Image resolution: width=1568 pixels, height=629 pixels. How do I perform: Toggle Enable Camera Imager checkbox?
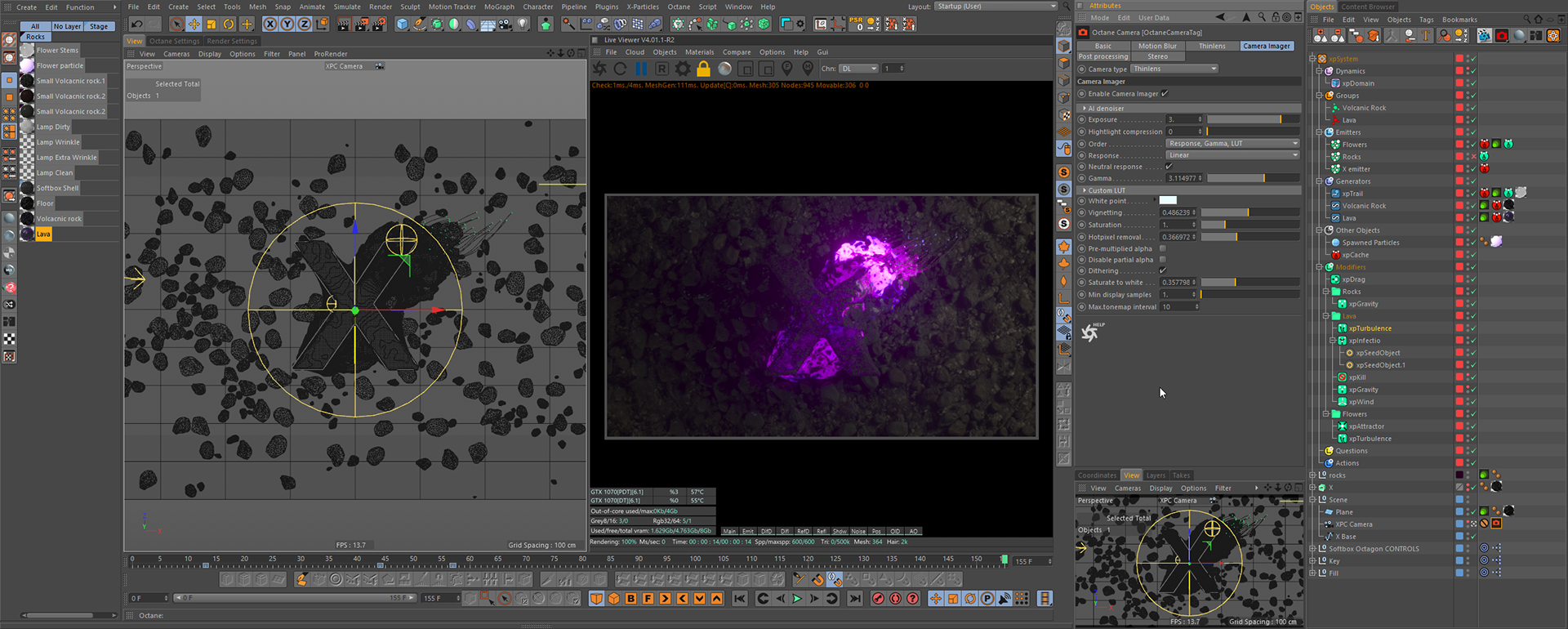(1165, 94)
